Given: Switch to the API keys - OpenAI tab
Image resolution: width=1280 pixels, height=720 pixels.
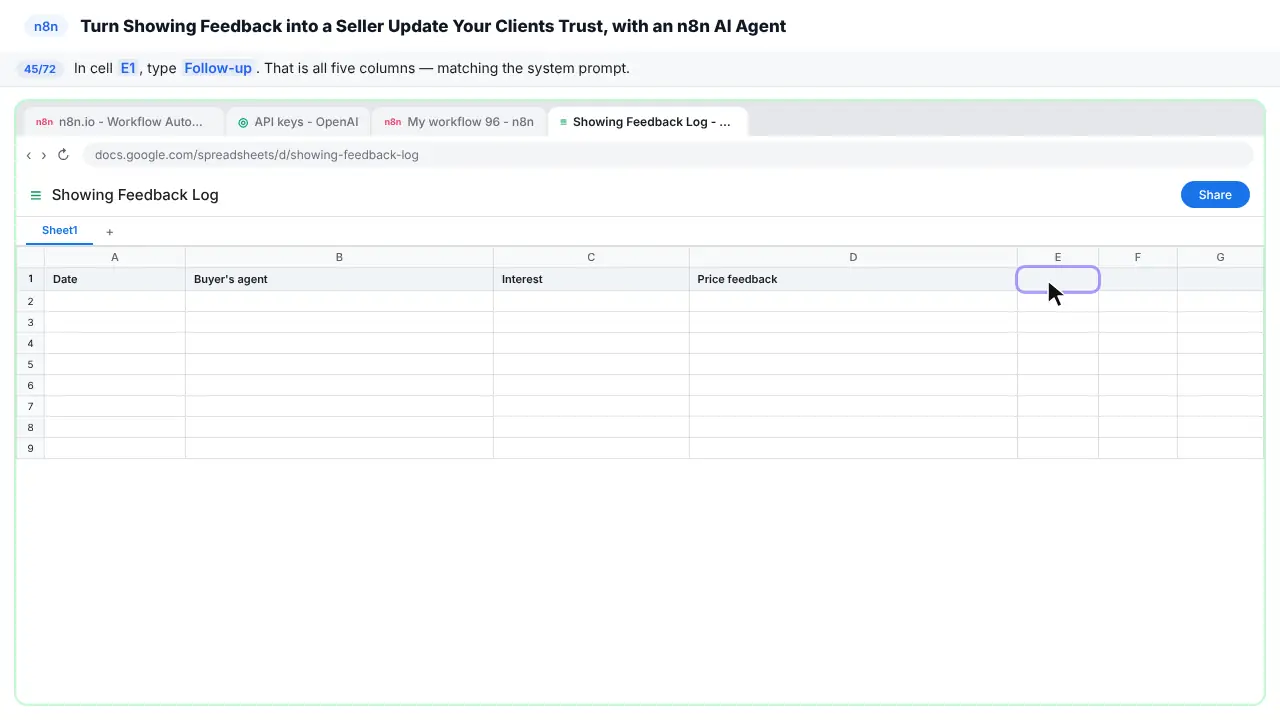Looking at the screenshot, I should click(x=299, y=122).
